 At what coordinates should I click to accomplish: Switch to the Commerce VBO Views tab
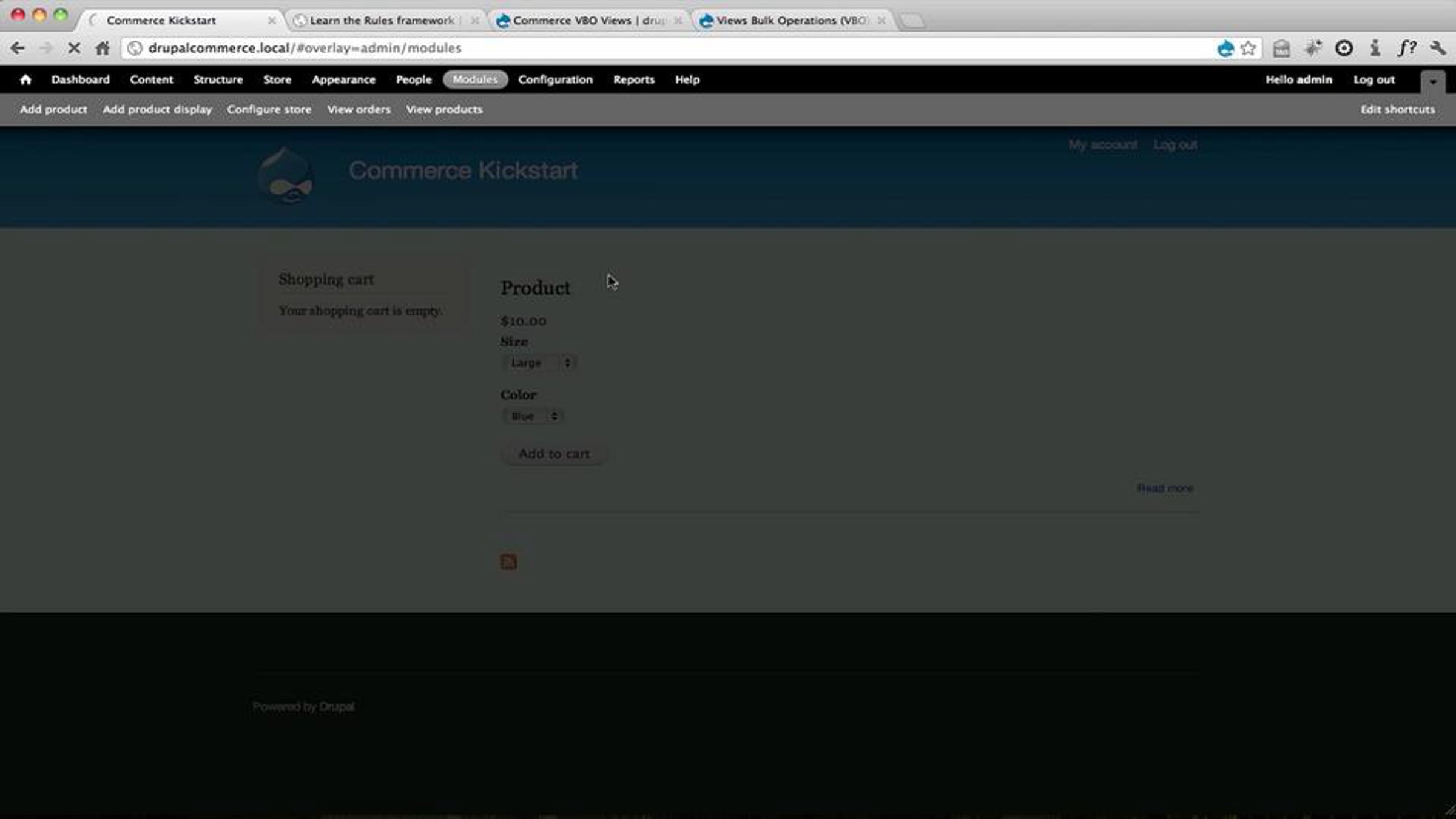[x=589, y=21]
